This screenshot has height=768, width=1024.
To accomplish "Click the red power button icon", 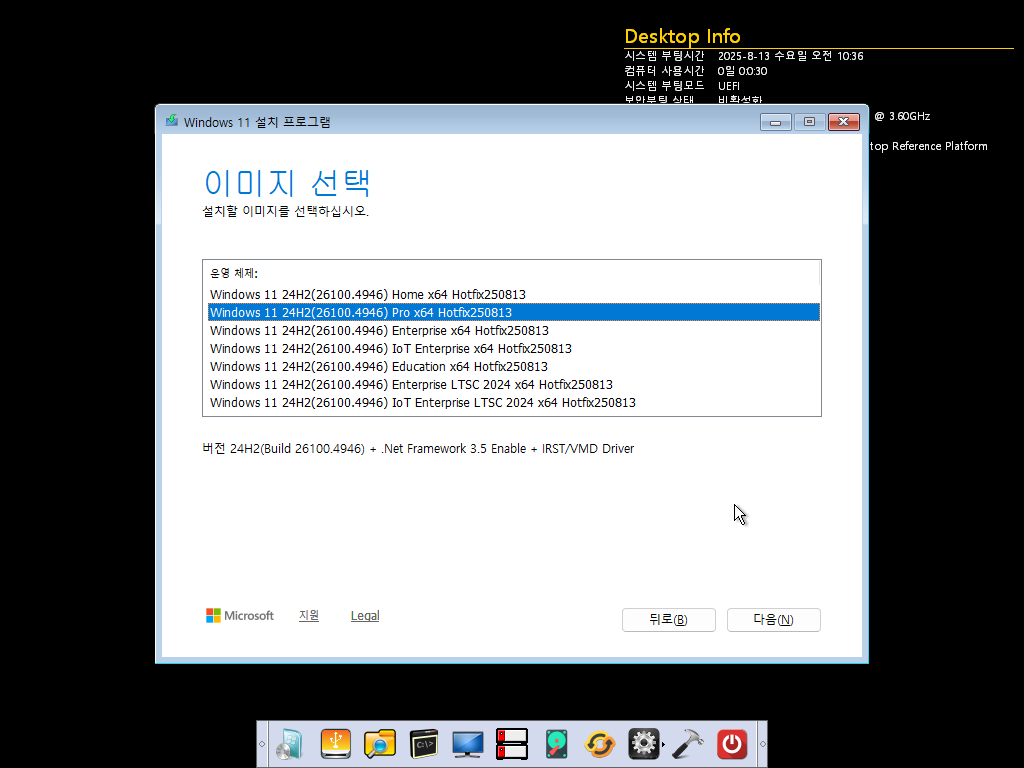I will point(732,744).
